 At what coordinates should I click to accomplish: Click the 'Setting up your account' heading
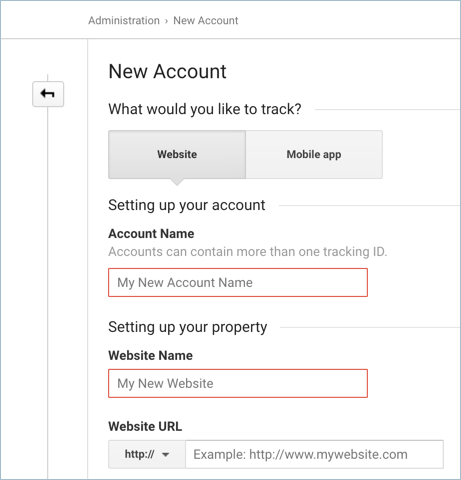(x=187, y=205)
